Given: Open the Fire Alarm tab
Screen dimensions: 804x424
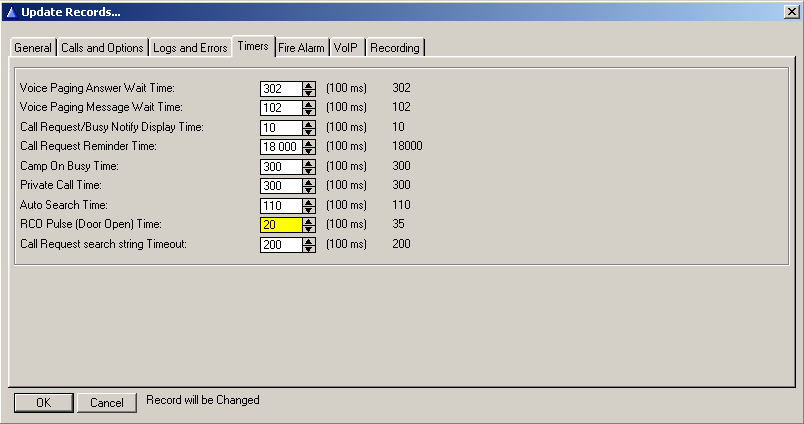Looking at the screenshot, I should coord(301,48).
